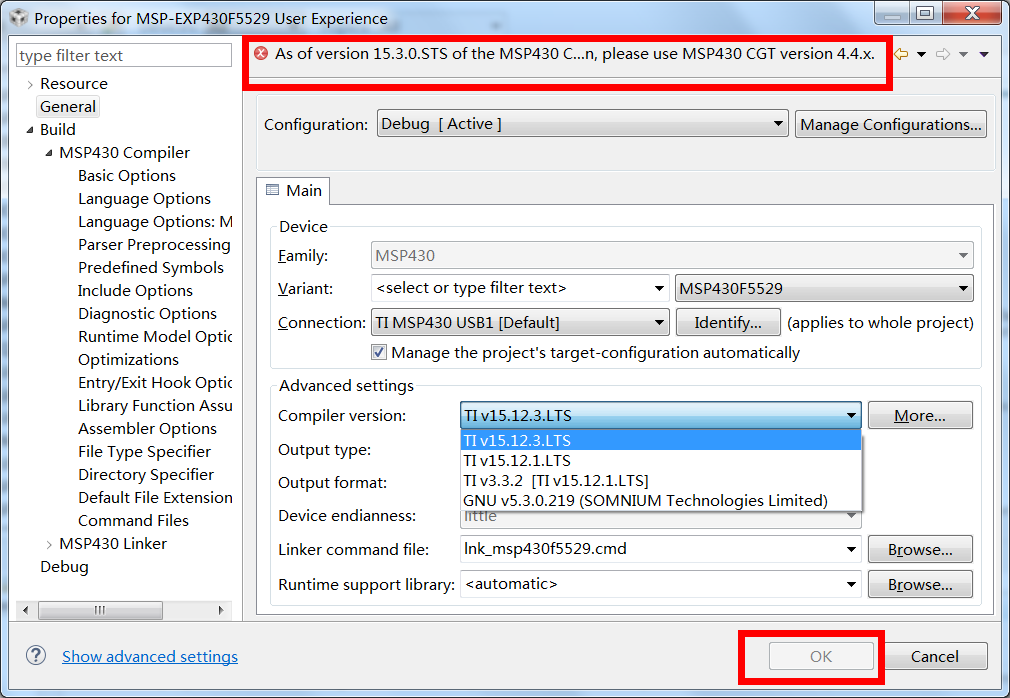Image resolution: width=1010 pixels, height=698 pixels.
Task: Select Basic Options tree item
Action: coord(127,176)
